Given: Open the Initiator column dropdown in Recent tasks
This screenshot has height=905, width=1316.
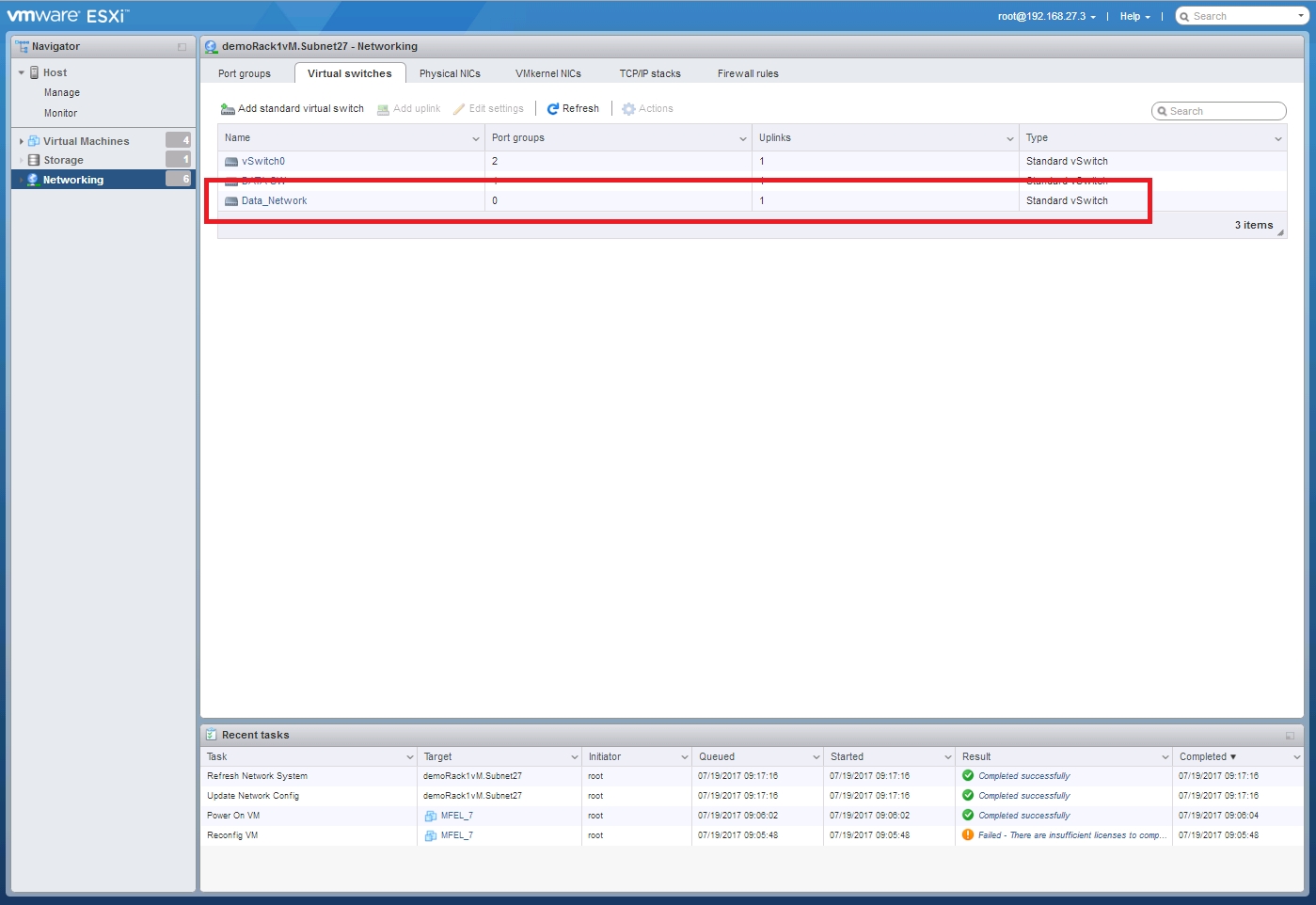Looking at the screenshot, I should click(685, 757).
